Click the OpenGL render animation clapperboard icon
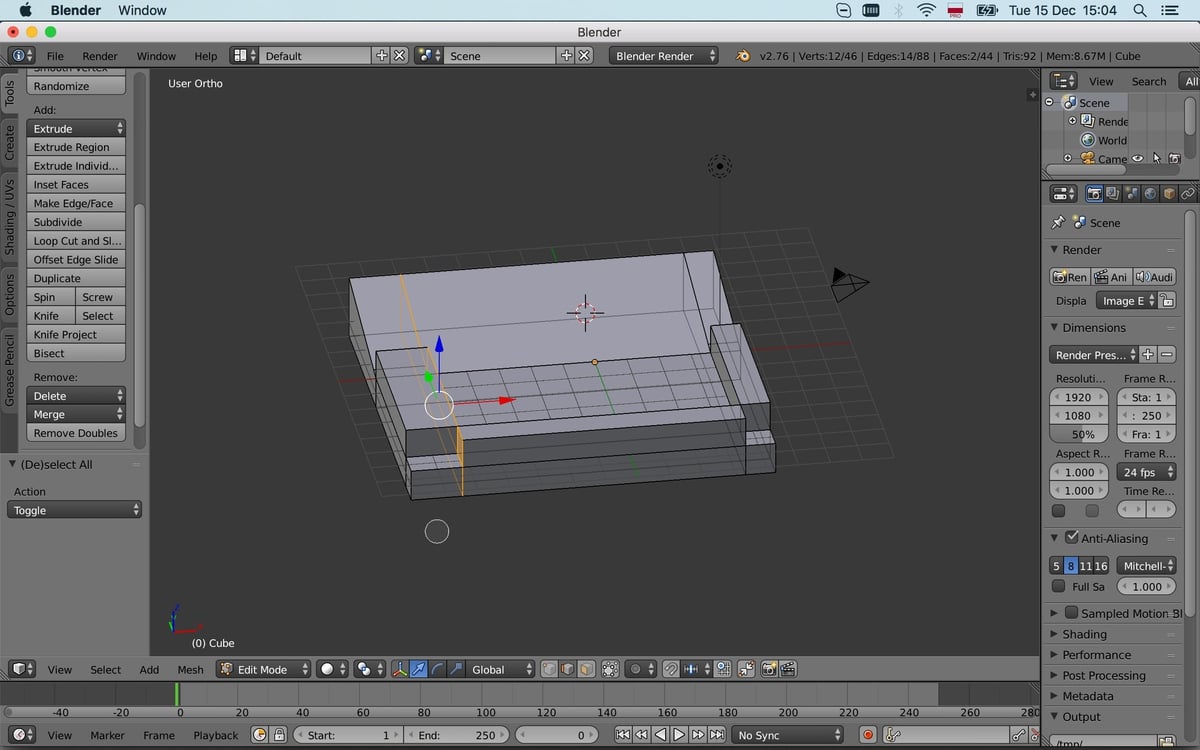Image resolution: width=1200 pixels, height=750 pixels. point(788,668)
